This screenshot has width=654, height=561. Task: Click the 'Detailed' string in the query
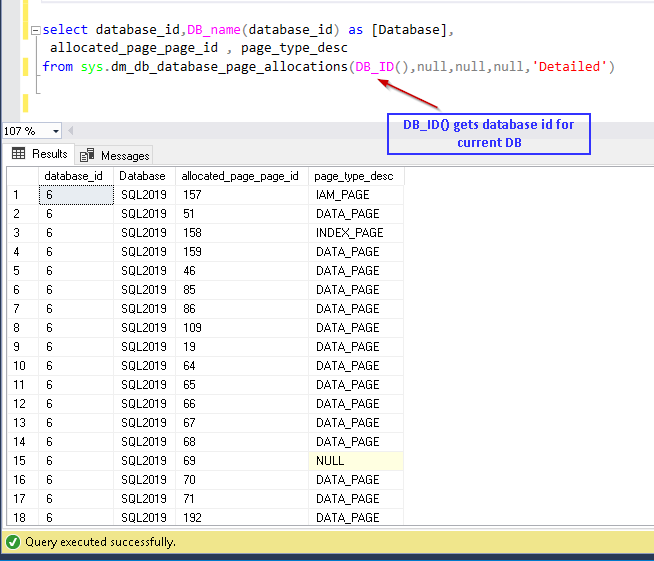569,67
